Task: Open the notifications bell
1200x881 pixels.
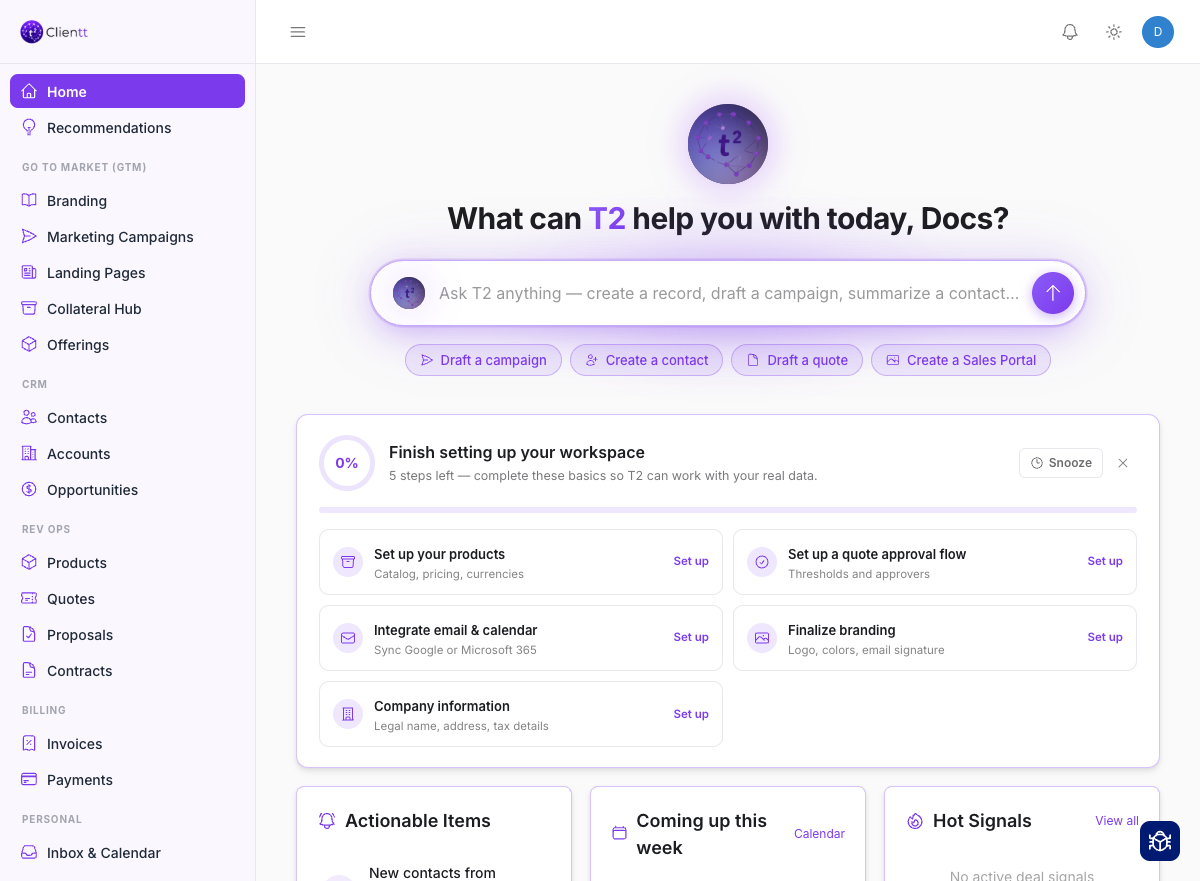Action: (x=1070, y=32)
